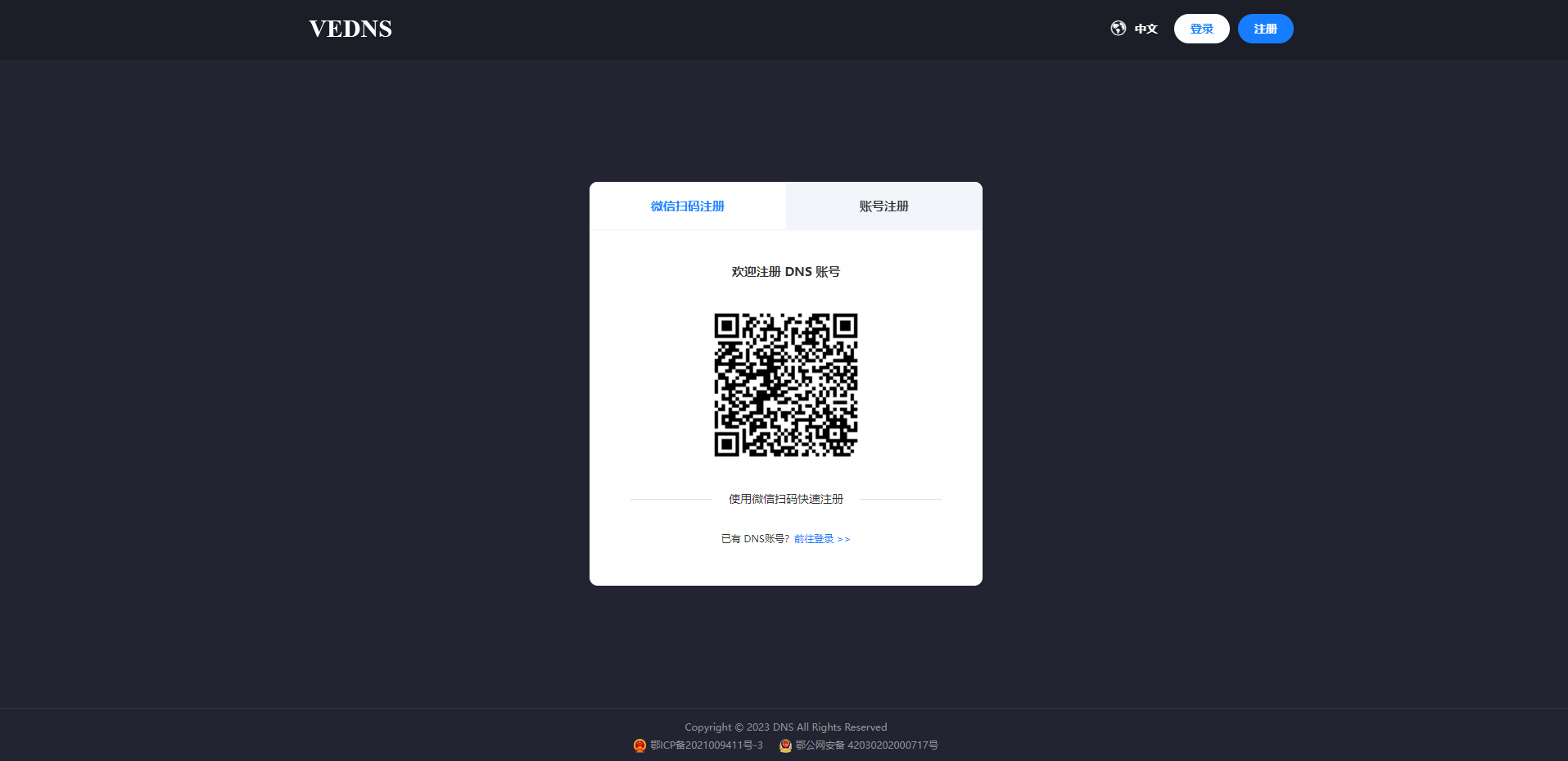
Task: Switch to the 微信扫码注册 tab
Action: tap(687, 206)
